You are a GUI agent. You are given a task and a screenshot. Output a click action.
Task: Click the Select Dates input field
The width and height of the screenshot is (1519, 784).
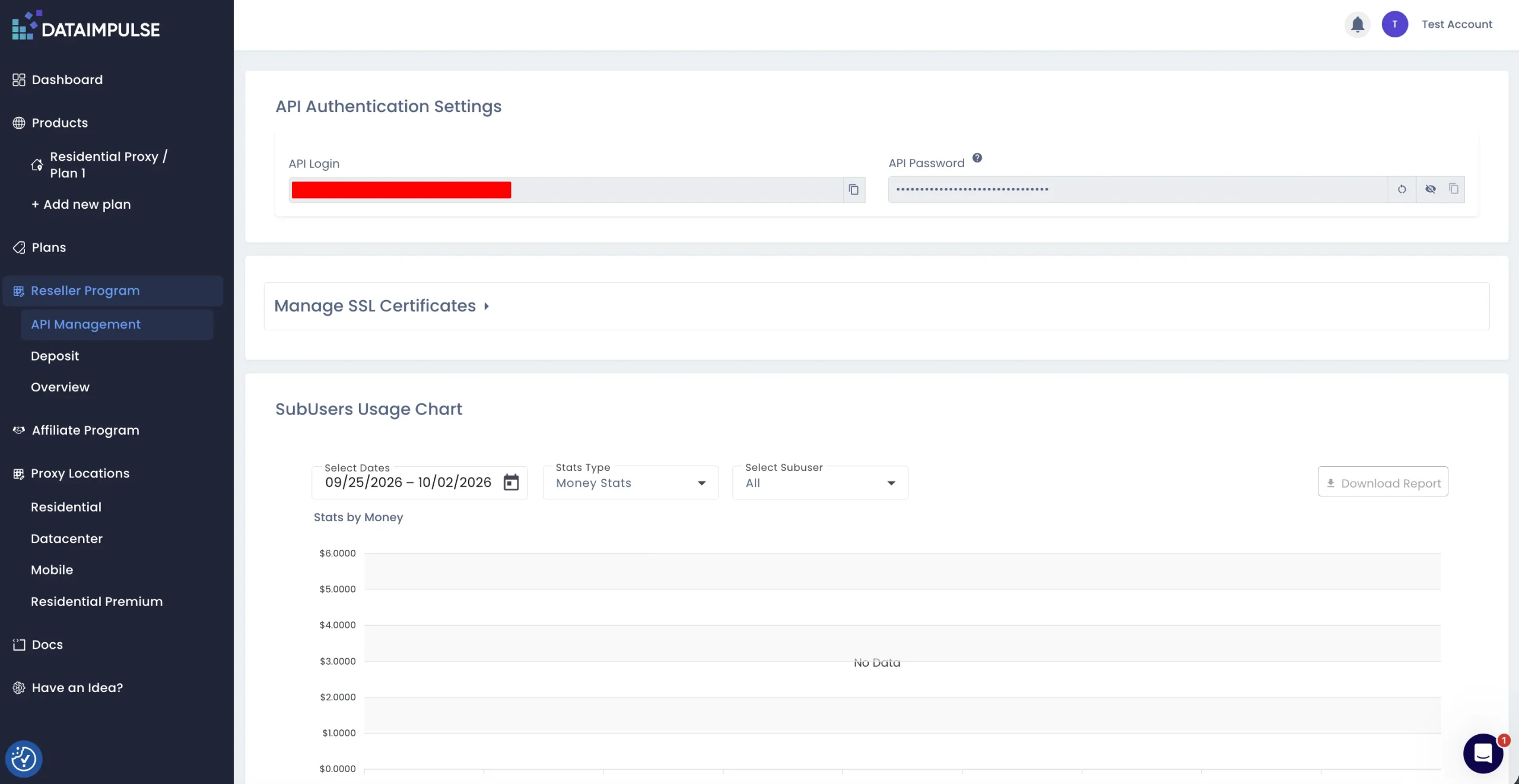tap(419, 483)
